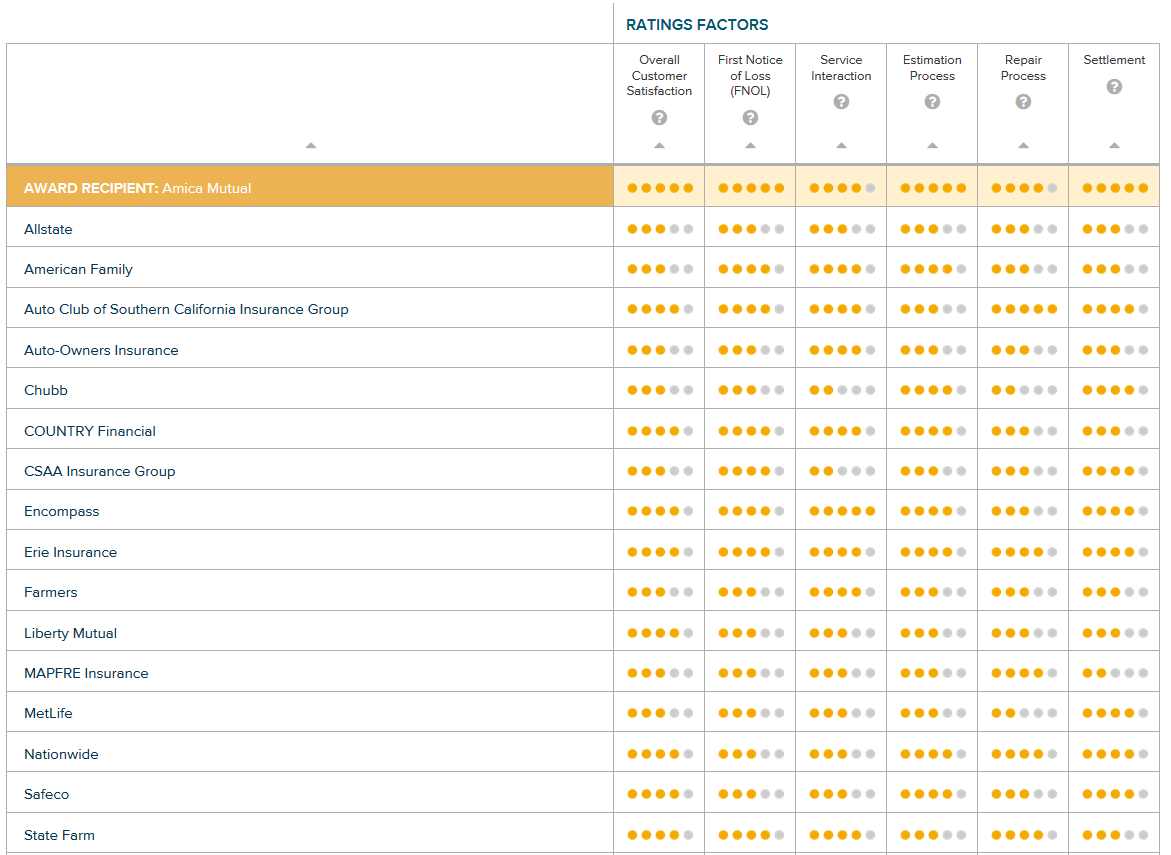Click the Liberty Mutual row name
This screenshot has width=1171, height=855.
[x=70, y=633]
